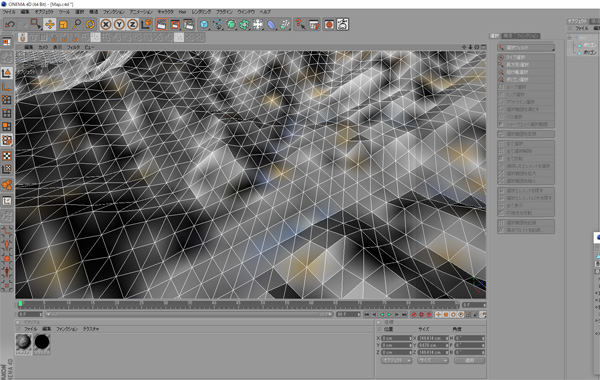
Task: Open the レンダリング menu
Action: click(x=201, y=12)
